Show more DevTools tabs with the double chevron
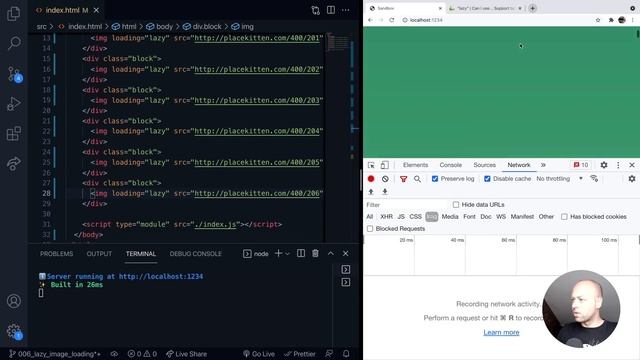This screenshot has width=640, height=360. (543, 165)
